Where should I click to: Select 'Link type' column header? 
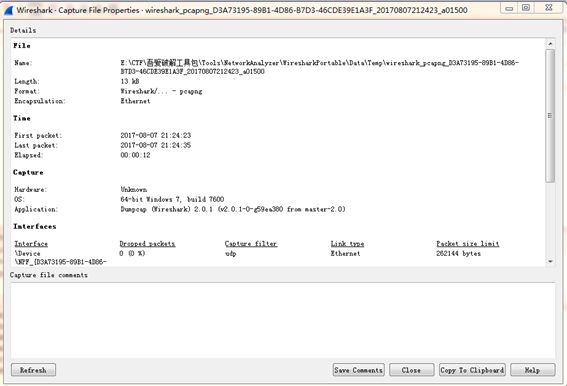[347, 243]
